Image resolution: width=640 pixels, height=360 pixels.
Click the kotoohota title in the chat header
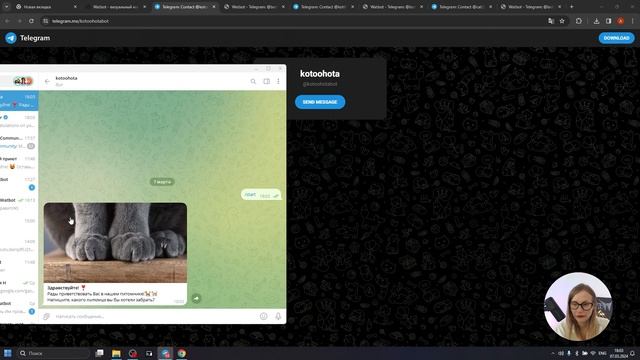point(66,78)
